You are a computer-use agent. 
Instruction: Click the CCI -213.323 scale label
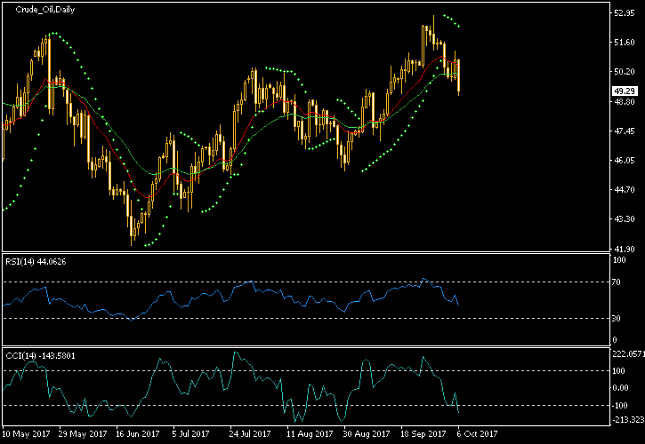628,420
